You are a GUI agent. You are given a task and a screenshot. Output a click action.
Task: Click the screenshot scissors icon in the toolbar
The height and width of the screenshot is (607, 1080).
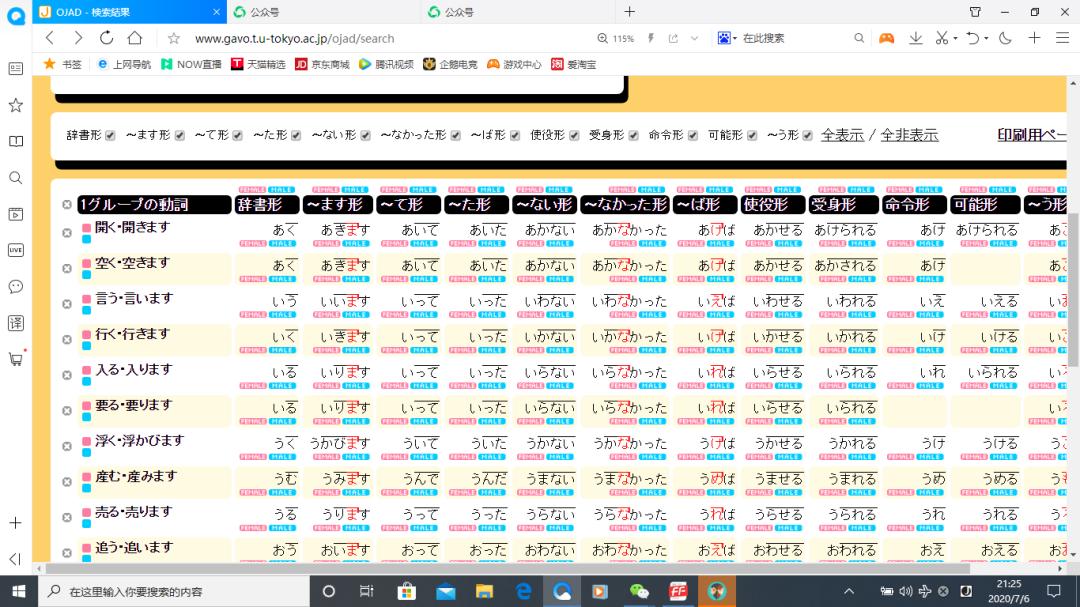coord(941,37)
